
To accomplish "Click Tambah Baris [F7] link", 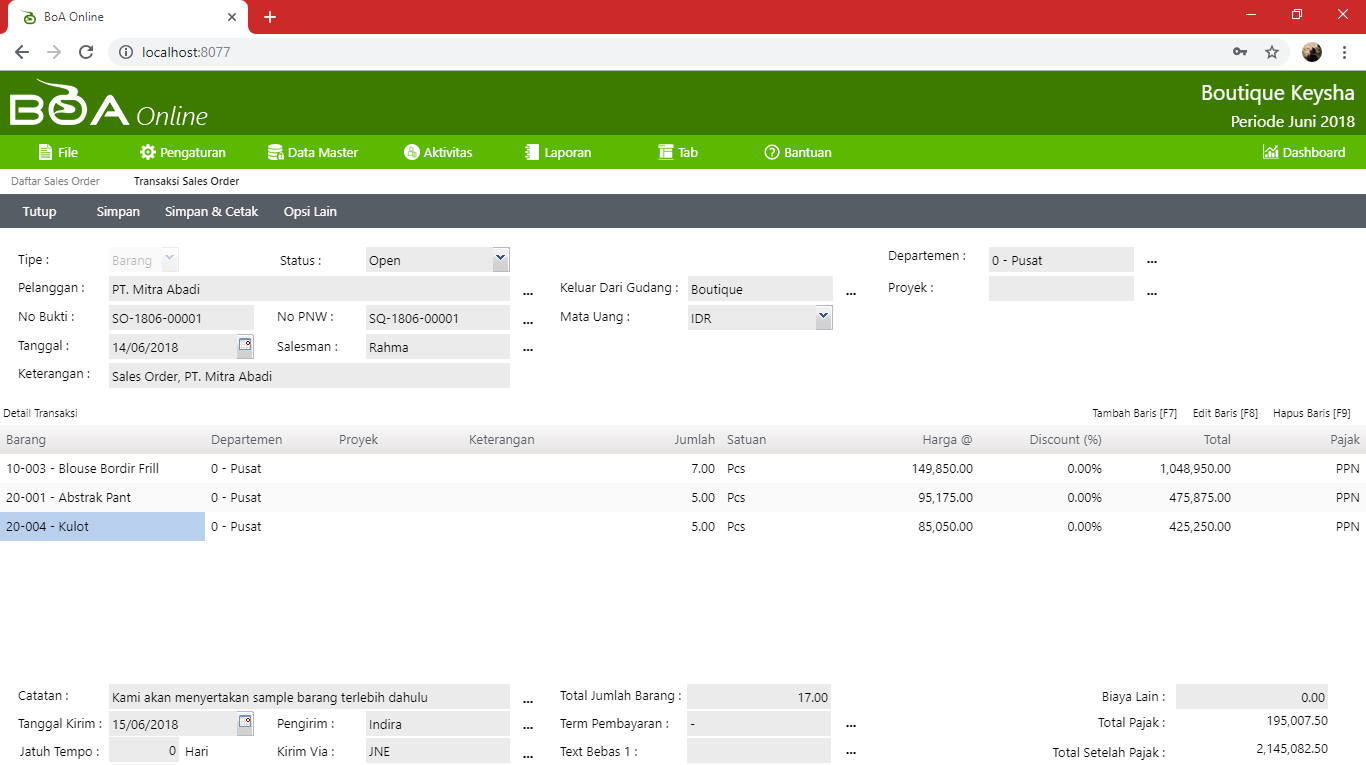I will pos(1134,413).
